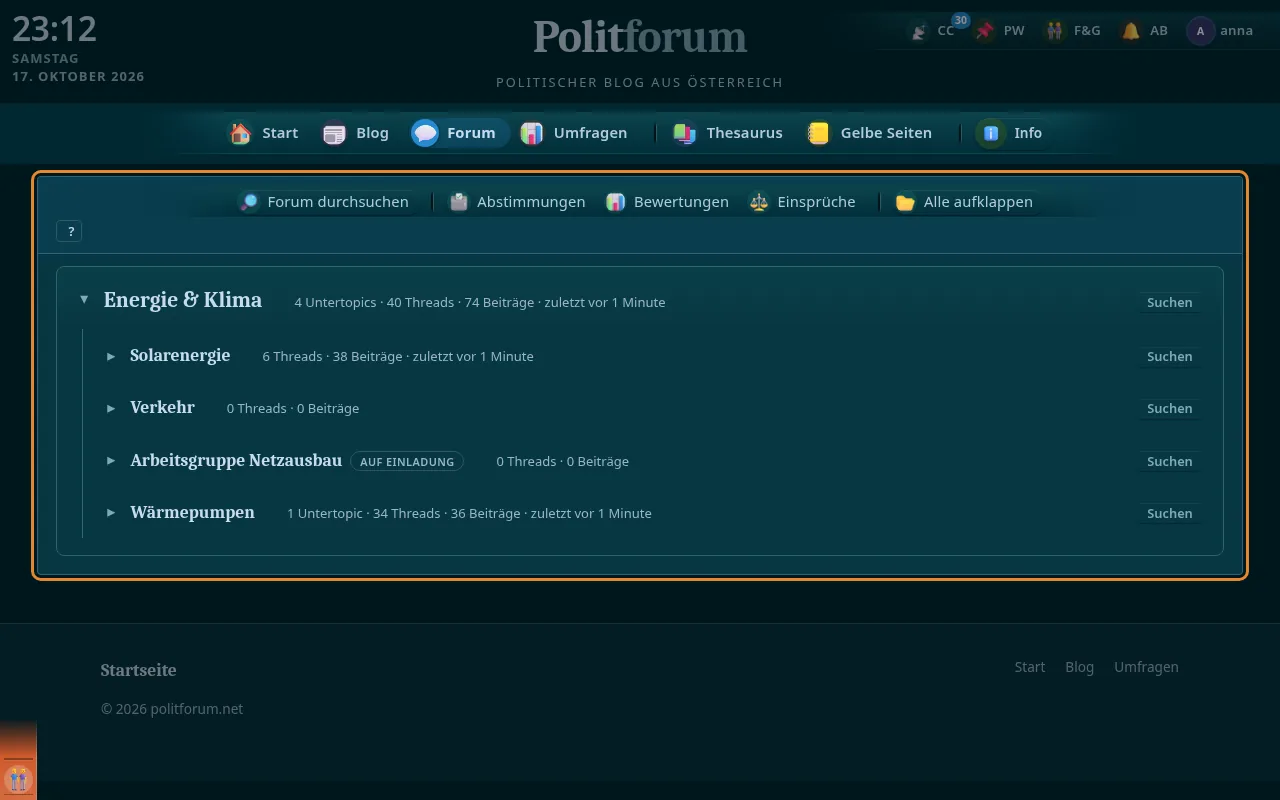Screen dimensions: 1280x800
Task: Expand the Wärmepumpen subtopic
Action: pyautogui.click(x=111, y=513)
